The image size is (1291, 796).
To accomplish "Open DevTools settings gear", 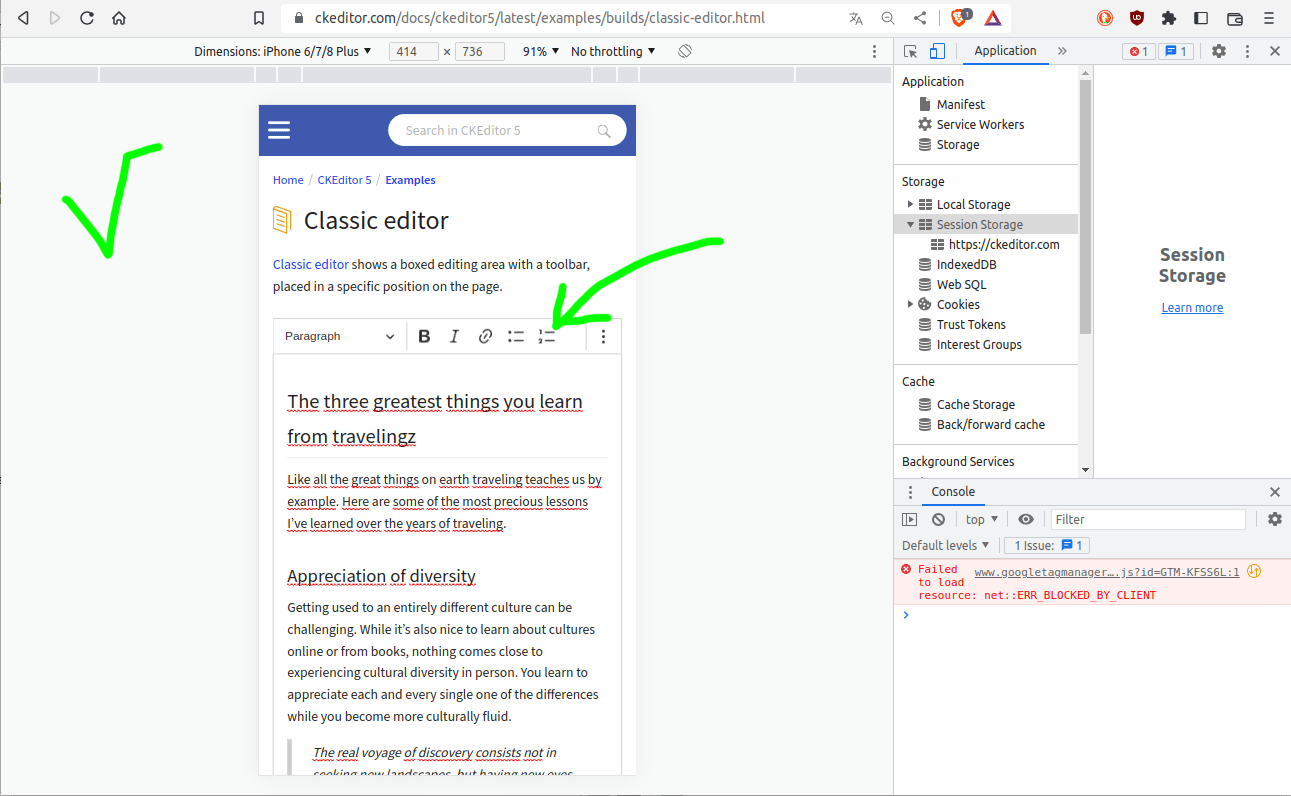I will coord(1219,51).
